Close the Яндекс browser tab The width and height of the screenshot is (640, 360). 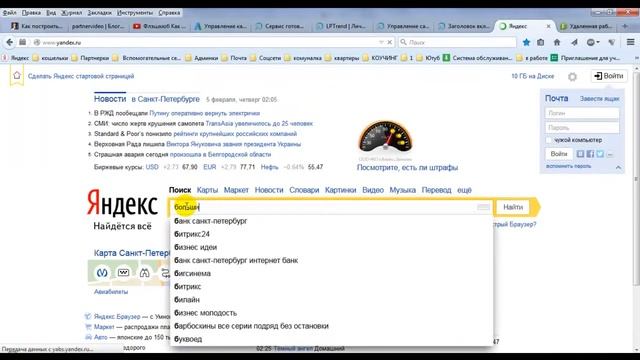tap(548, 26)
